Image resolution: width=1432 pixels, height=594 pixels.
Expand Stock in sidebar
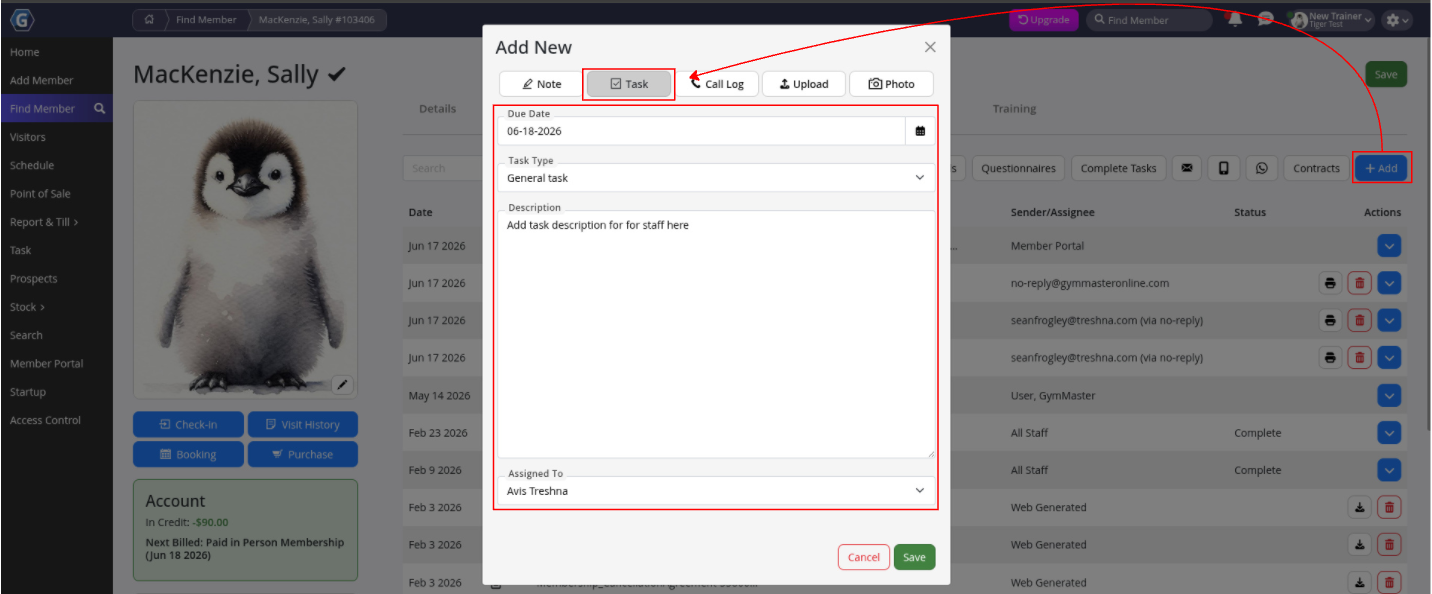[x=27, y=307]
